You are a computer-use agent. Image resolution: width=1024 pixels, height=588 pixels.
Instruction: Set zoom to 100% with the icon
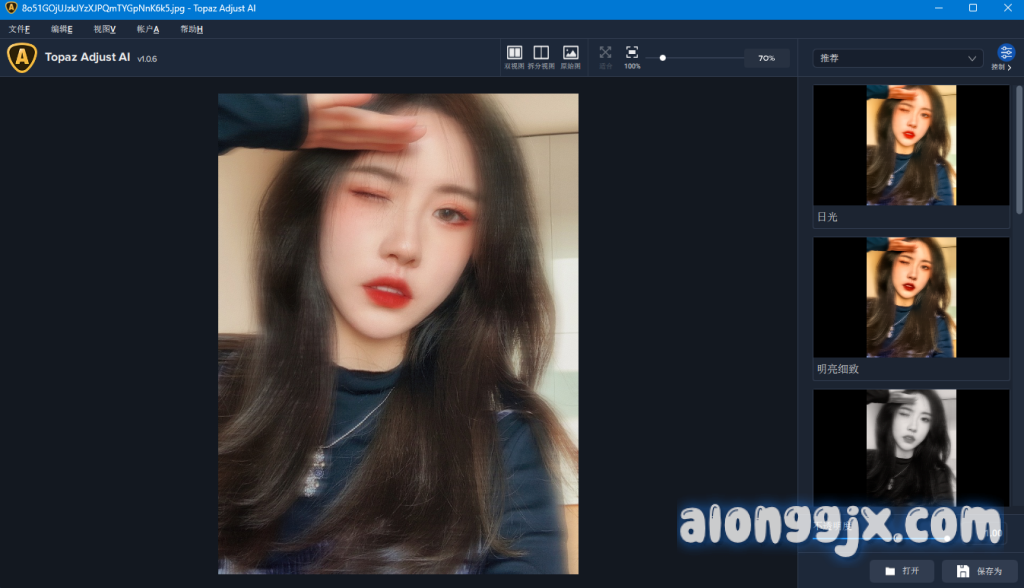tap(632, 54)
